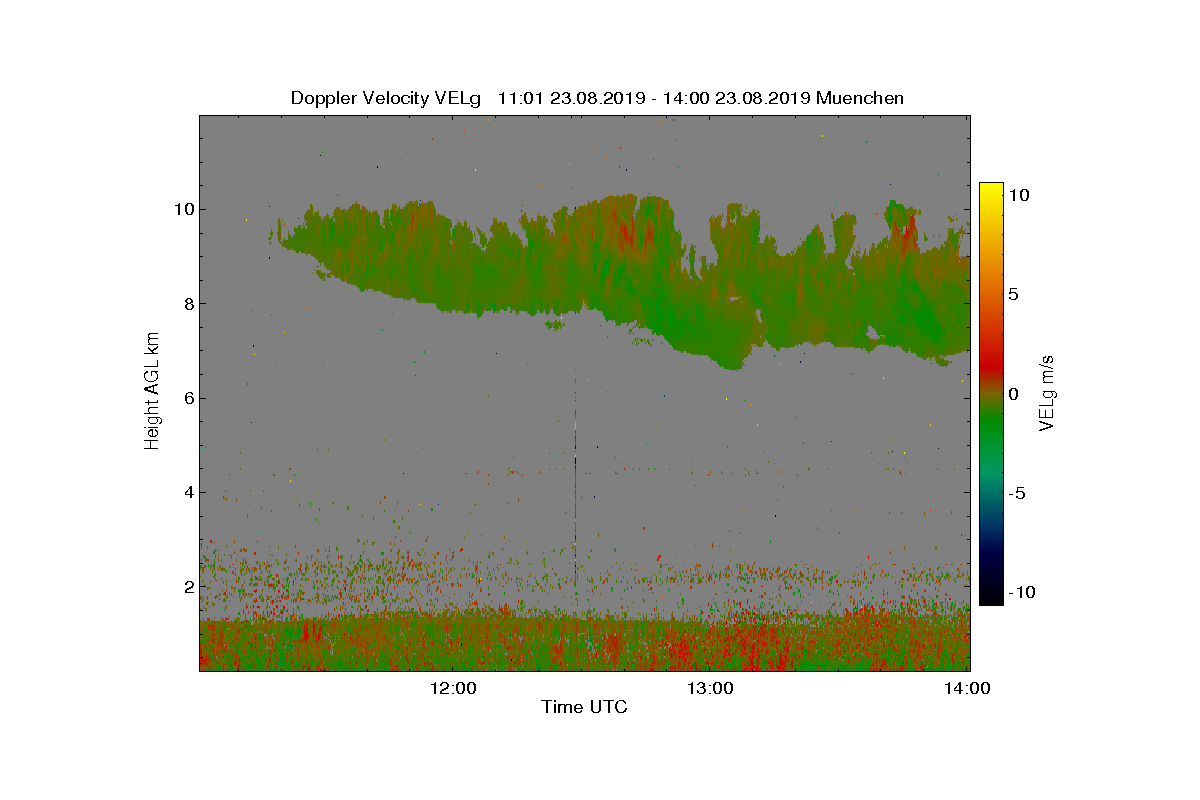
Task: Click the colorbar value -10
Action: click(x=1021, y=592)
